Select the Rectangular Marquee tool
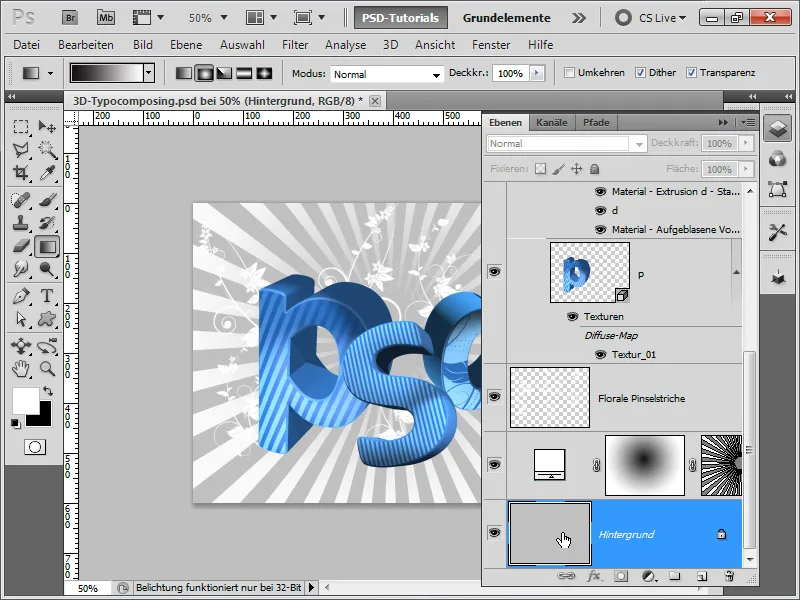 (x=20, y=126)
